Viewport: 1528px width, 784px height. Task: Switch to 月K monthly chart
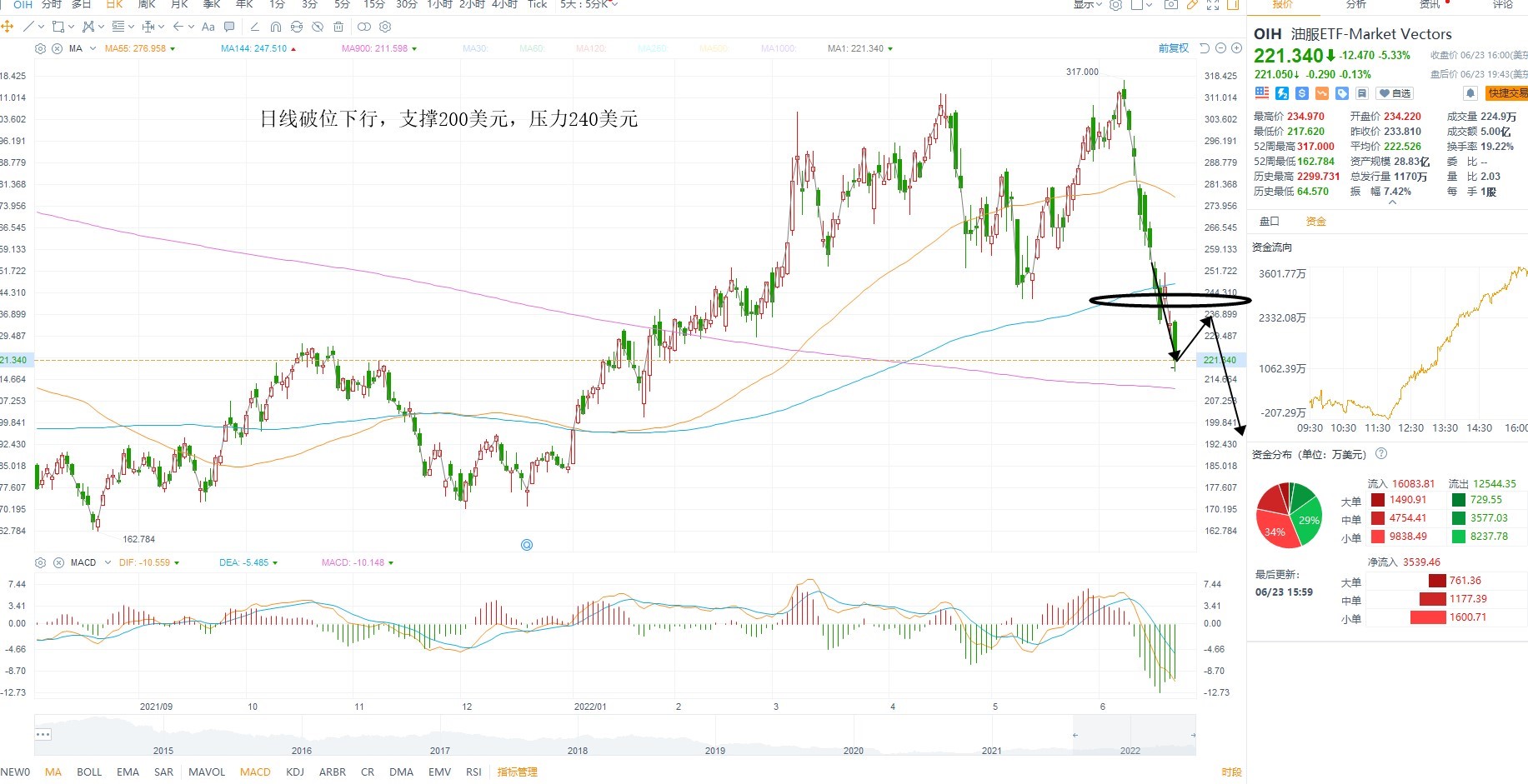click(179, 5)
